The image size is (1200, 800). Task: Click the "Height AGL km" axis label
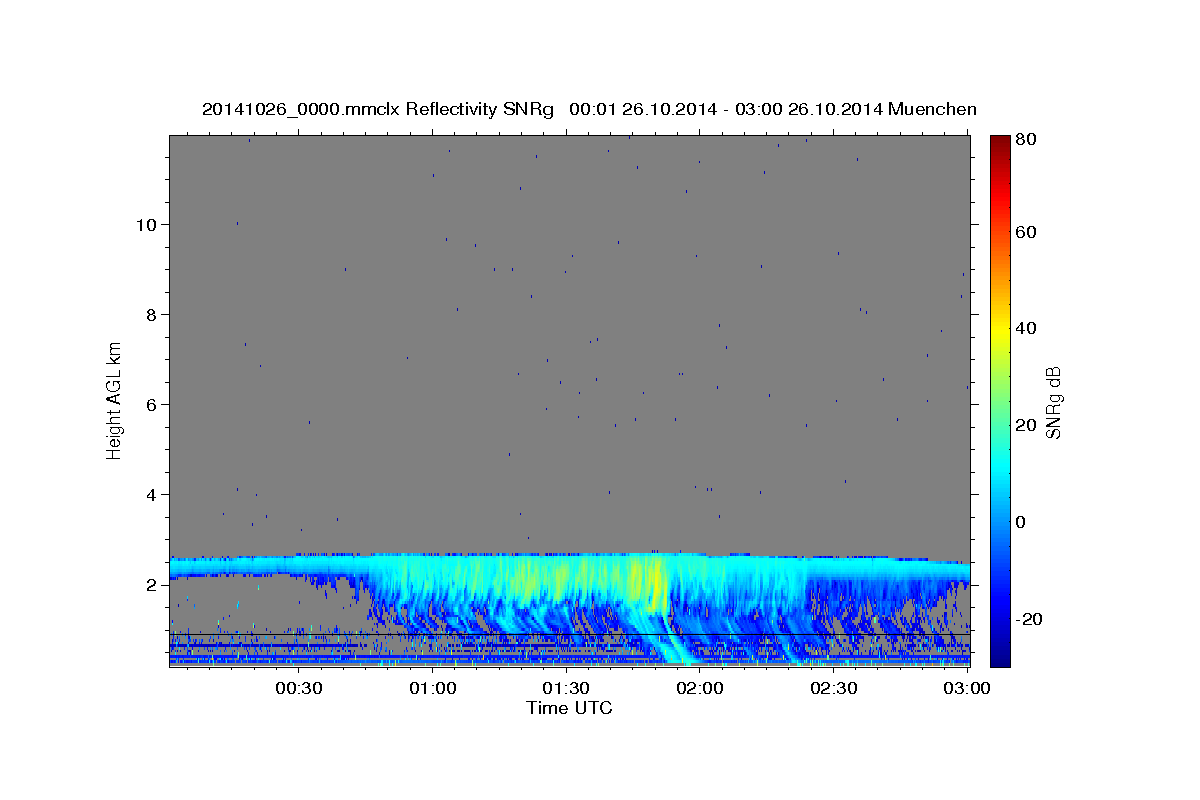tap(115, 399)
